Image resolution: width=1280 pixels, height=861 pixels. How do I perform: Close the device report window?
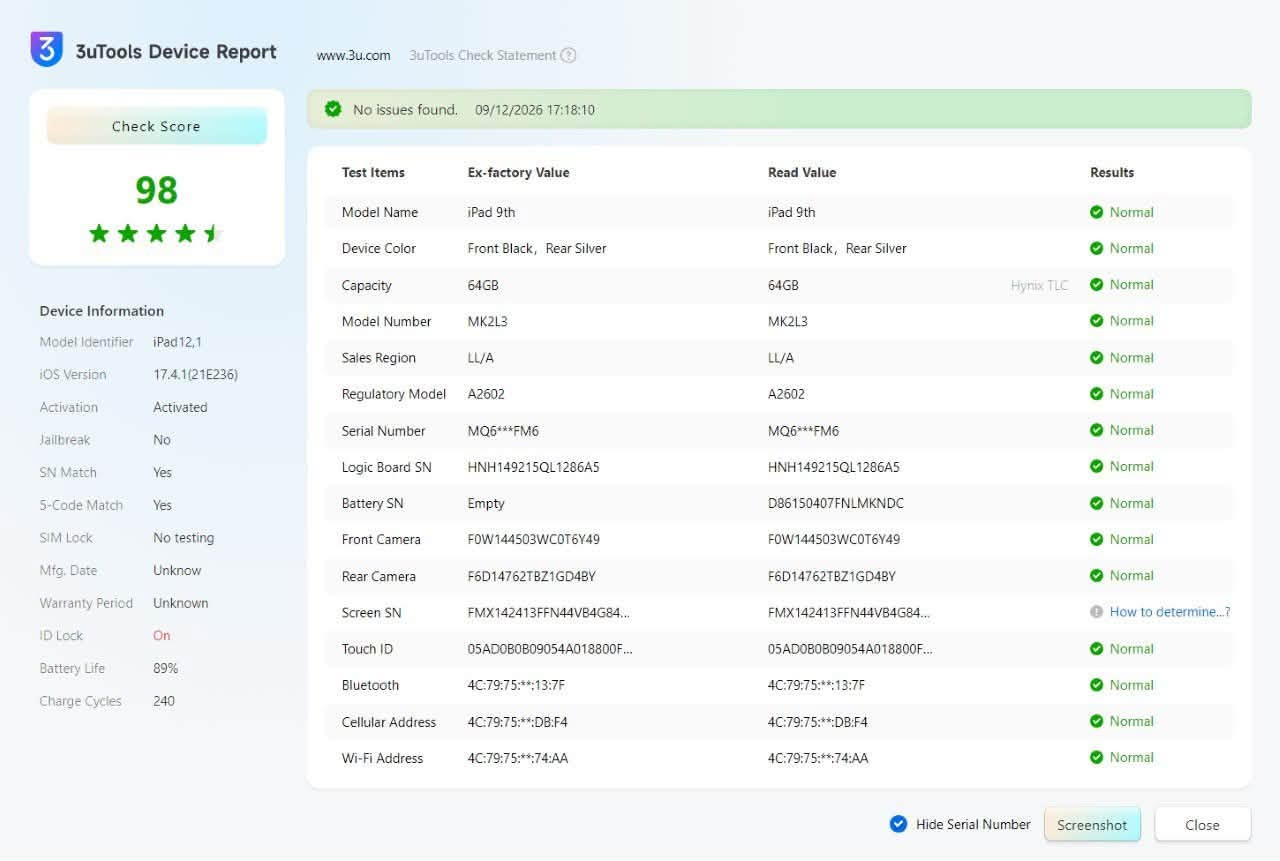pos(1202,825)
